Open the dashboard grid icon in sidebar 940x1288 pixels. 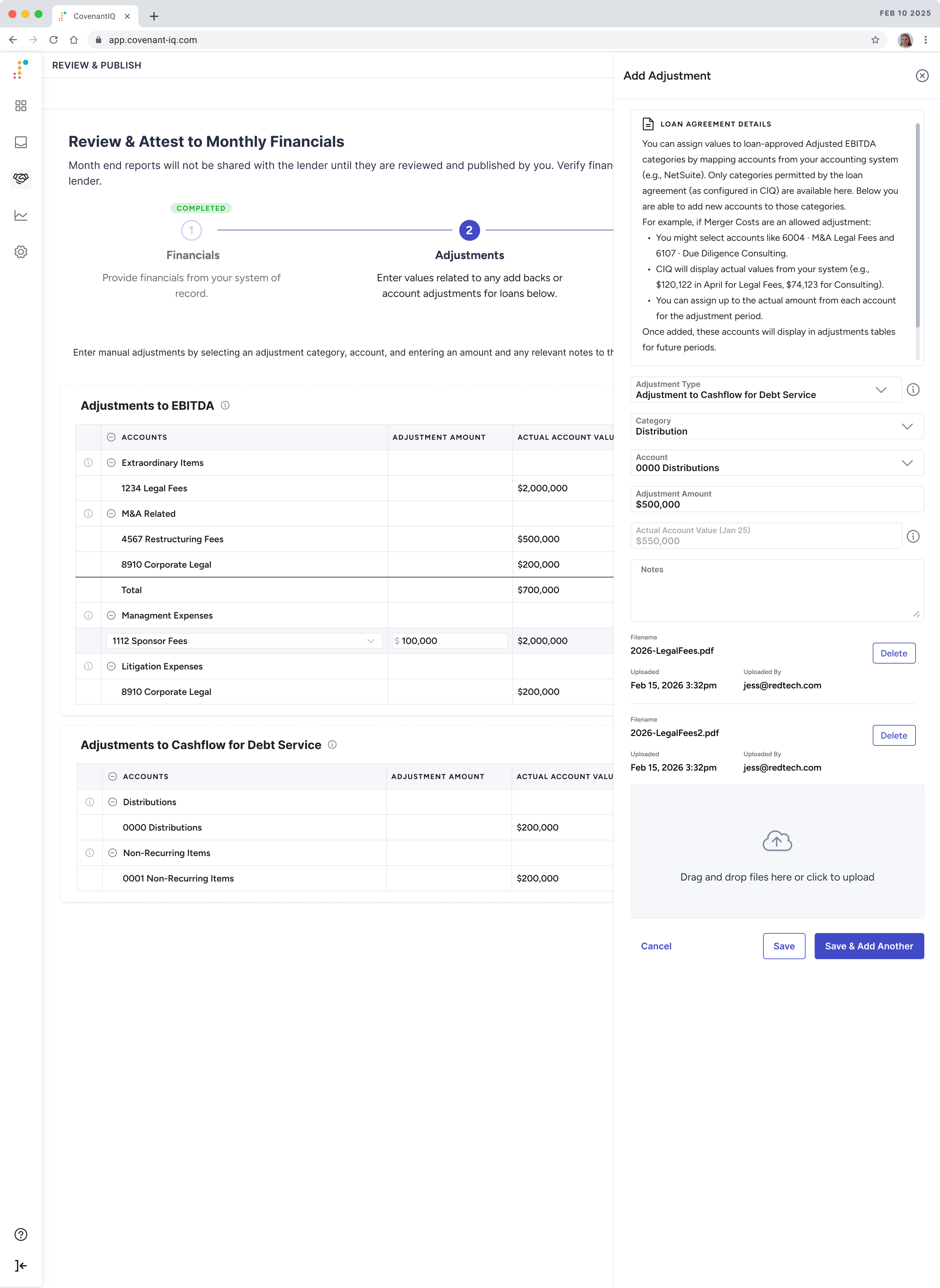click(x=21, y=106)
